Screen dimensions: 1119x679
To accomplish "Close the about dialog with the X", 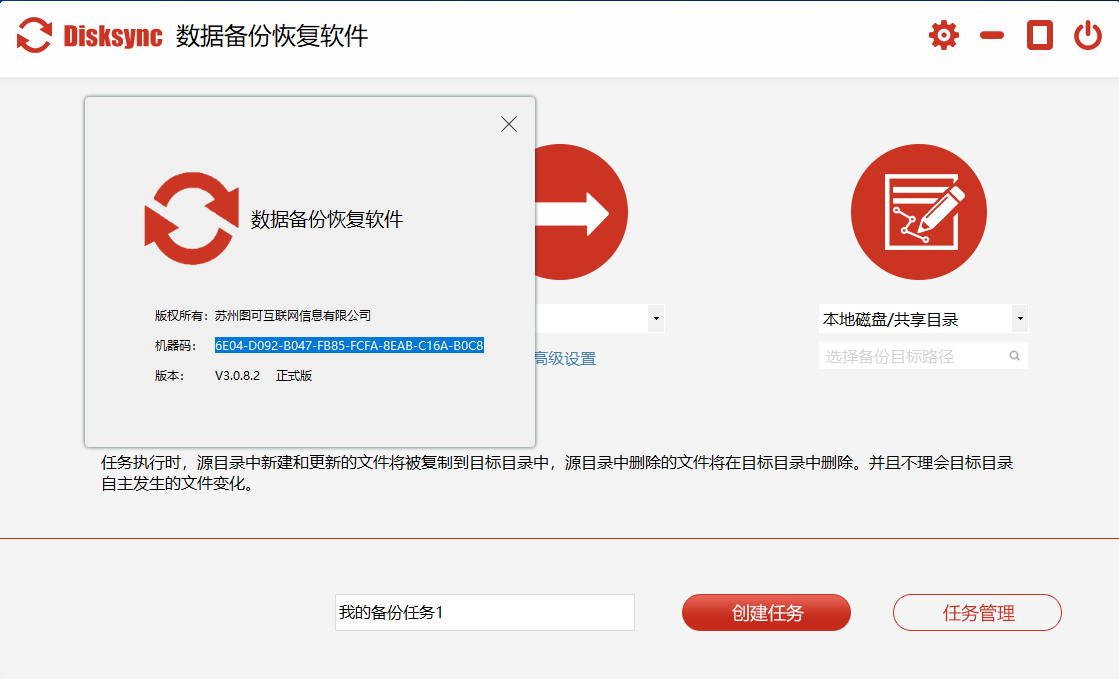I will (509, 124).
